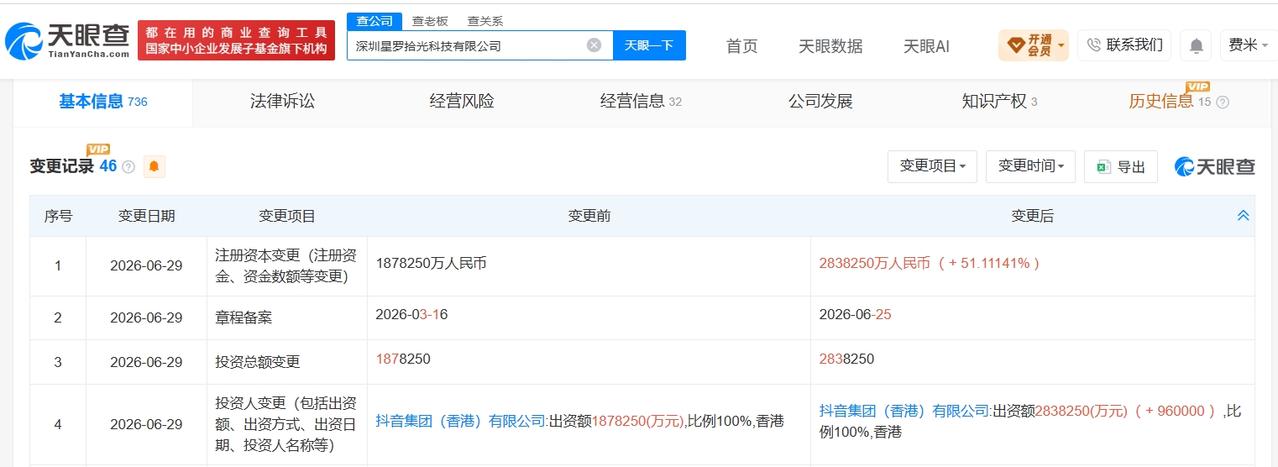Open 联系我们 contact link
This screenshot has width=1278, height=467.
(1125, 45)
